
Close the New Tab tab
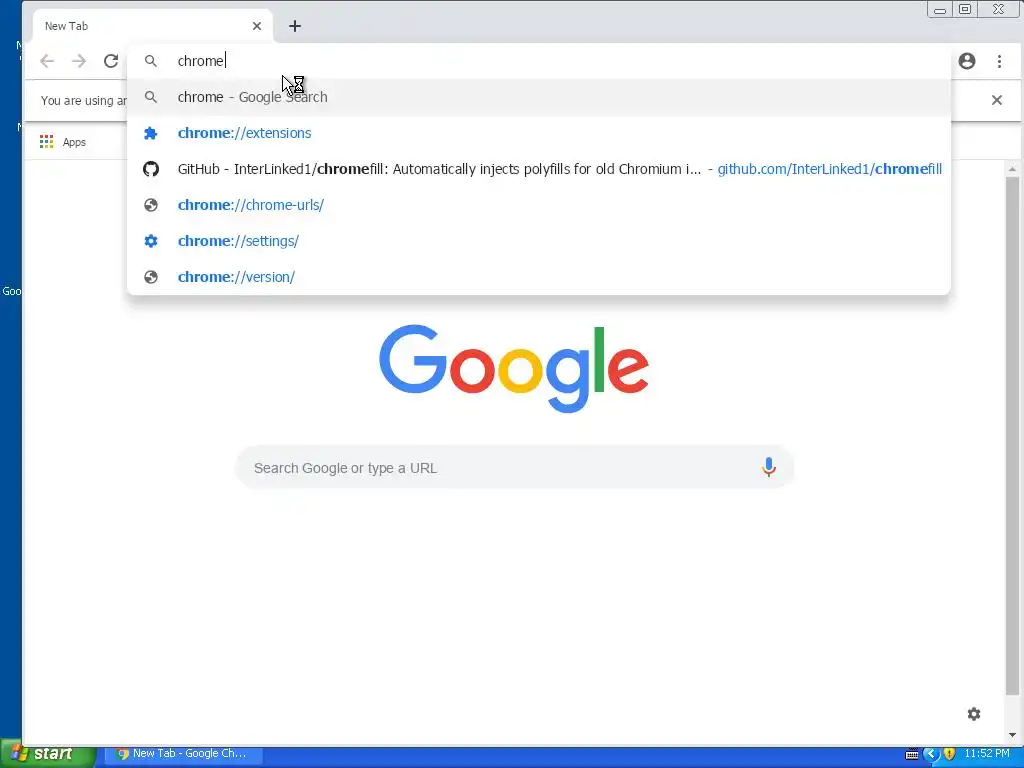pyautogui.click(x=257, y=26)
